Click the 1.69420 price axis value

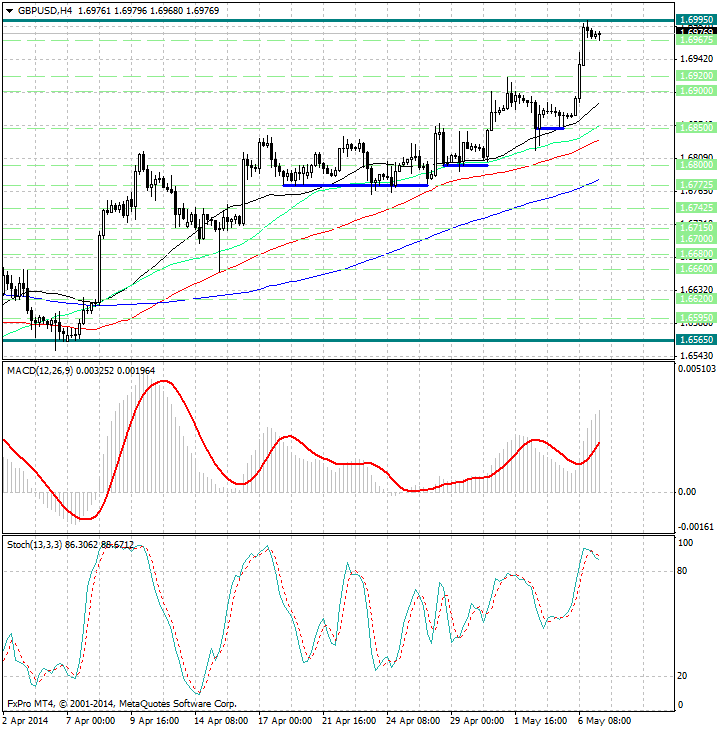pos(696,59)
